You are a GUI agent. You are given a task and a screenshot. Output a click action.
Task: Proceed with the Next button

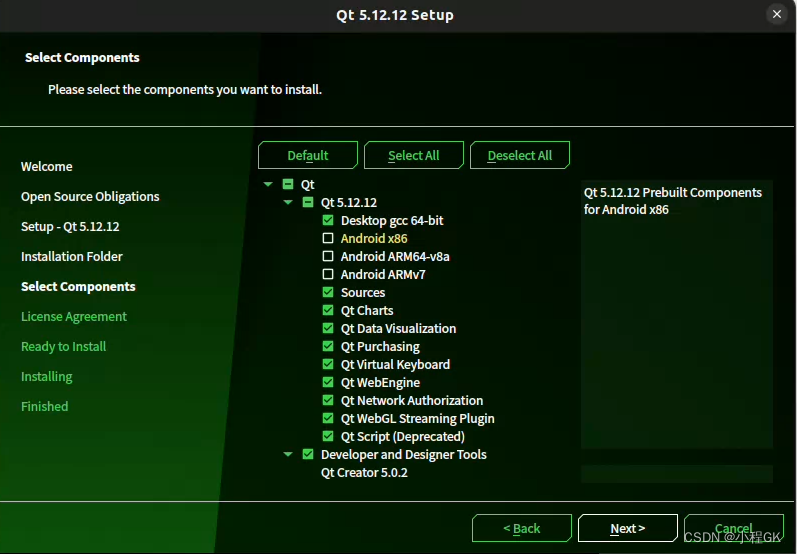click(628, 528)
